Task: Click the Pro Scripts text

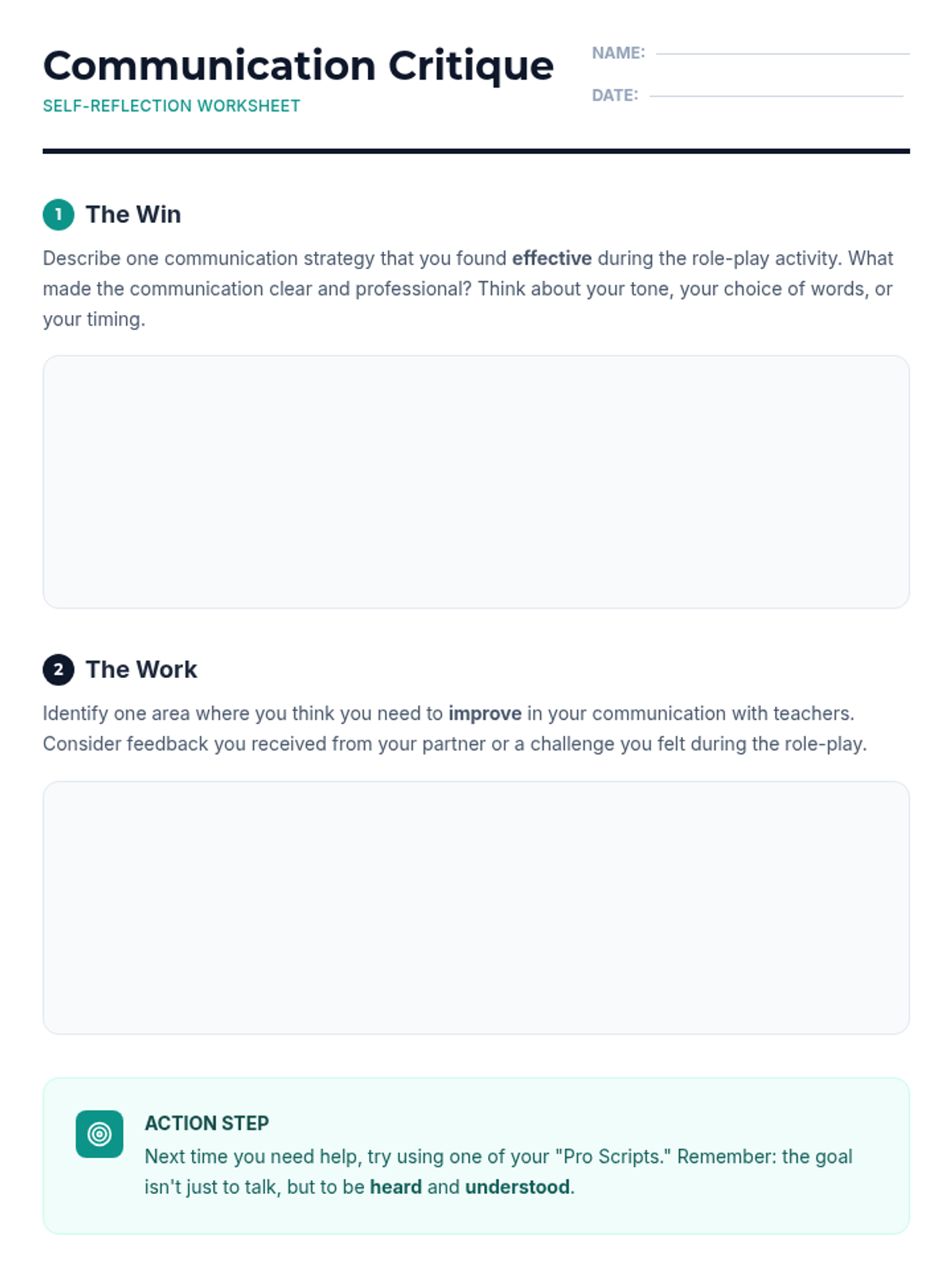Action: [612, 1156]
